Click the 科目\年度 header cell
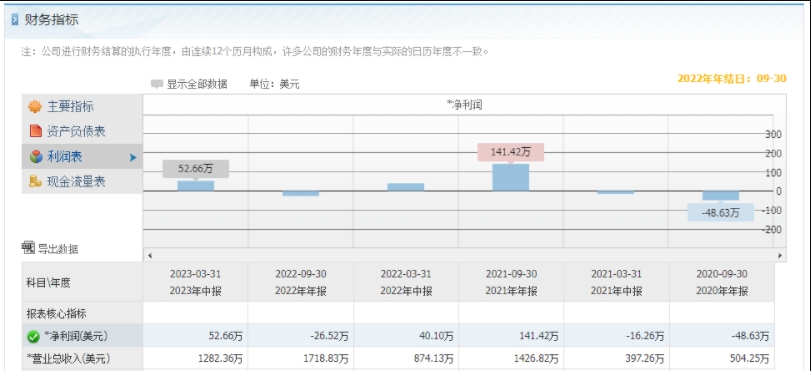The image size is (811, 371). [x=82, y=283]
